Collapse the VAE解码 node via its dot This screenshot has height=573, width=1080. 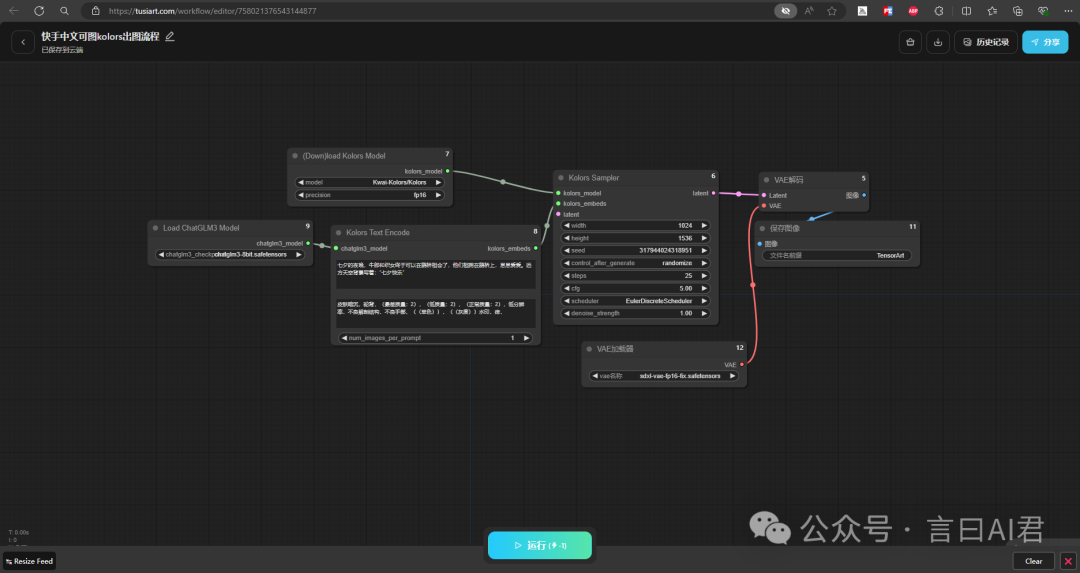coord(766,180)
